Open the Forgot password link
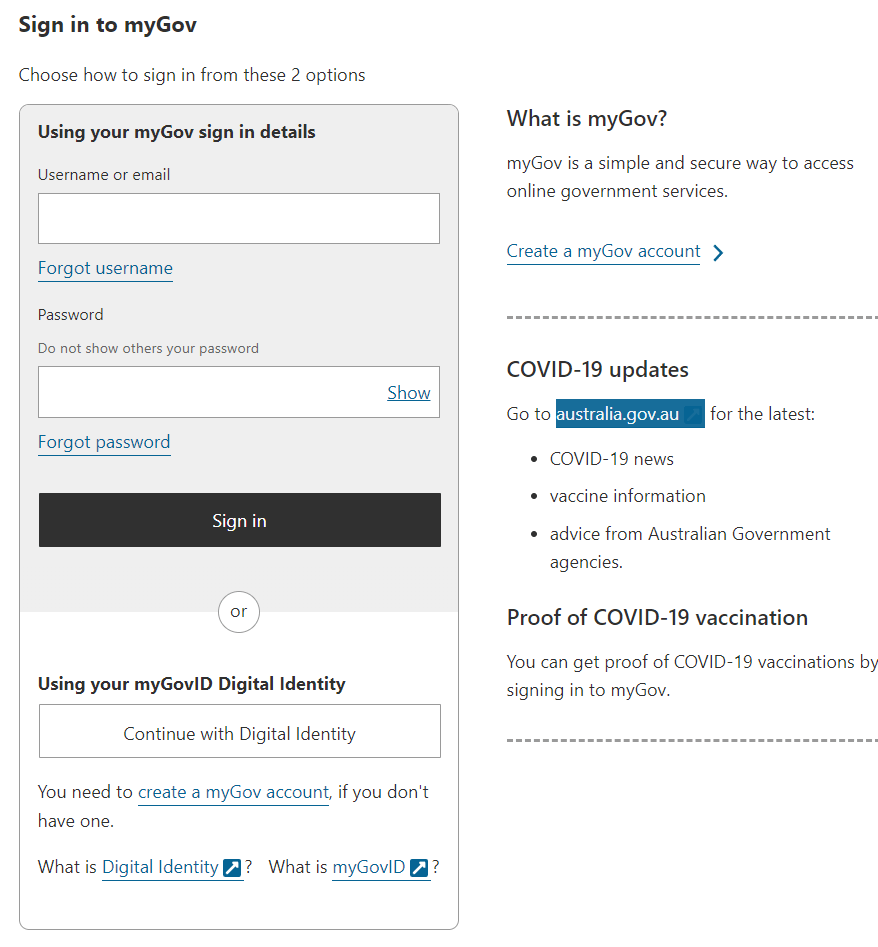The height and width of the screenshot is (947, 878). tap(104, 442)
